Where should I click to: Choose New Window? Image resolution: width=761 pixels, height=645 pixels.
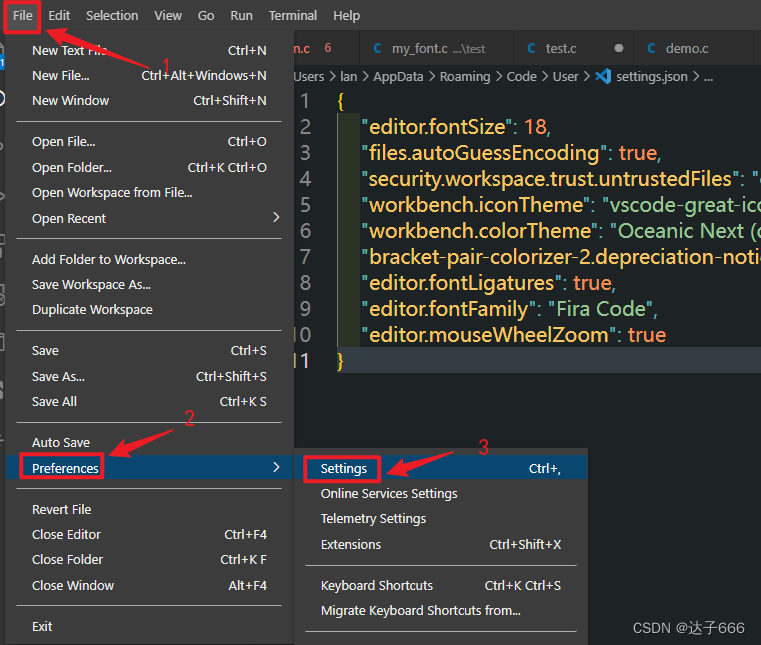pyautogui.click(x=149, y=100)
